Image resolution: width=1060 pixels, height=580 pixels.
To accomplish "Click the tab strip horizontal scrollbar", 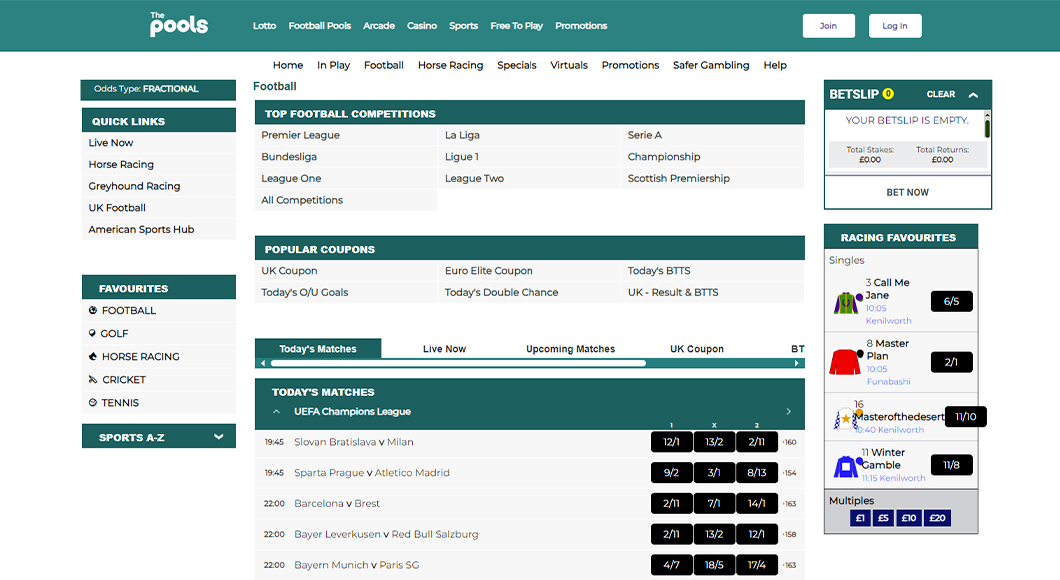I will click(x=458, y=363).
